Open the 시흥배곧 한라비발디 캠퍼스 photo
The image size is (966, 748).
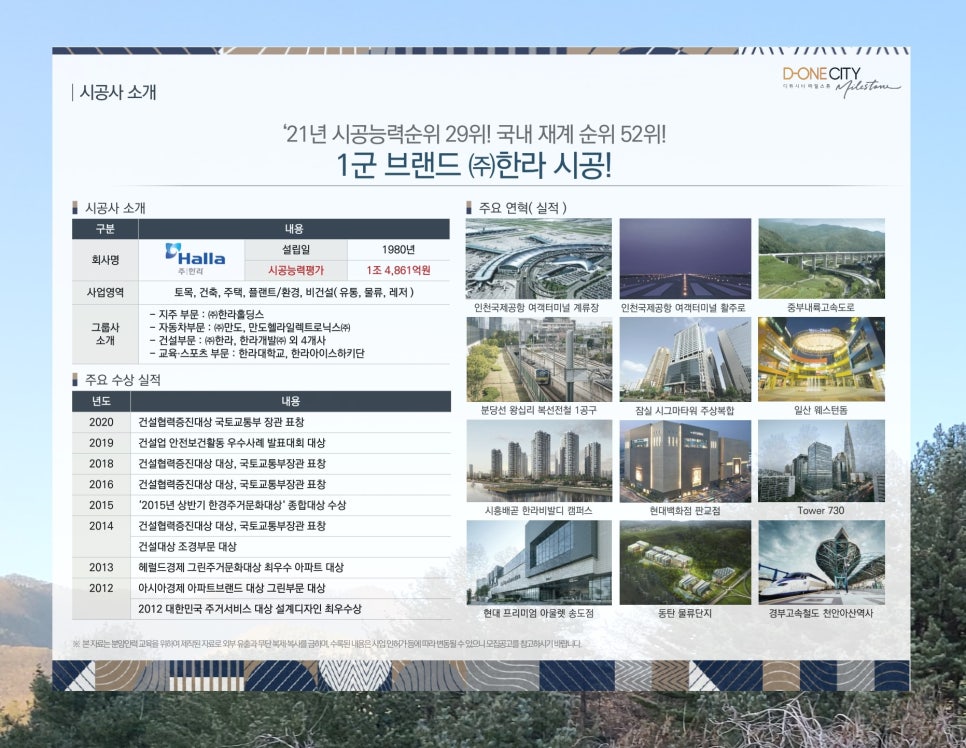539,461
